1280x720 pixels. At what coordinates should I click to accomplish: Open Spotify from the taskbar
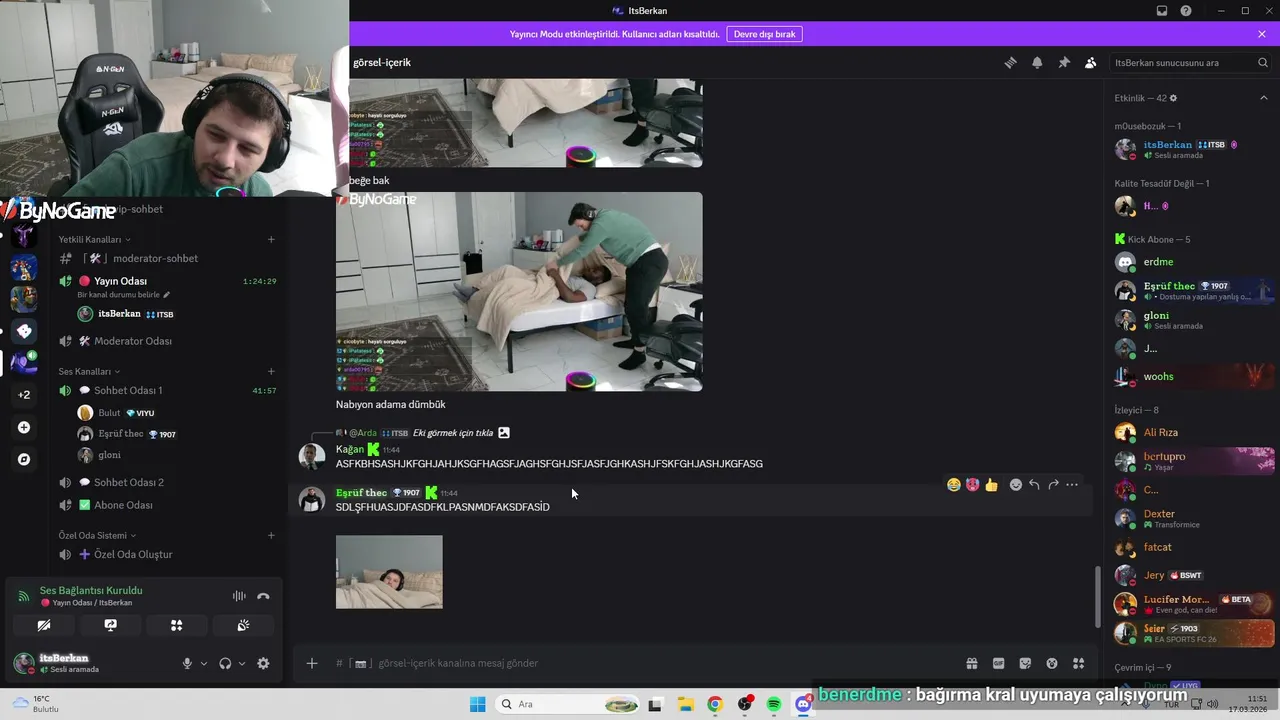point(774,704)
